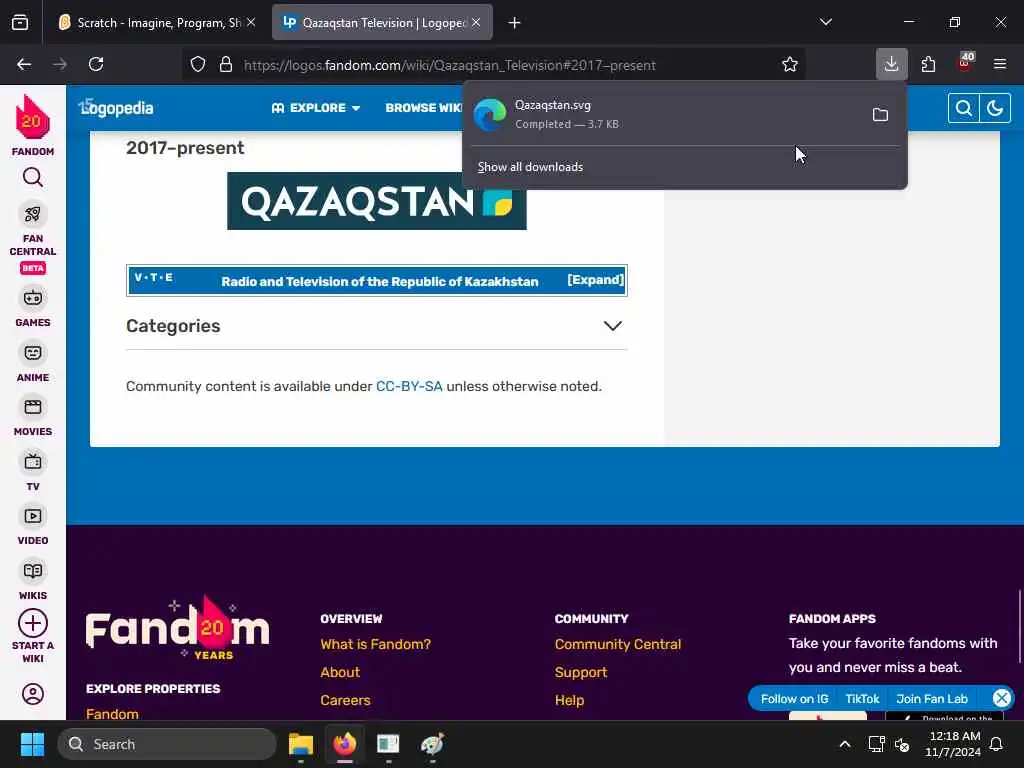Image resolution: width=1024 pixels, height=768 pixels.
Task: Open the Movies clapperboard icon
Action: (x=33, y=408)
